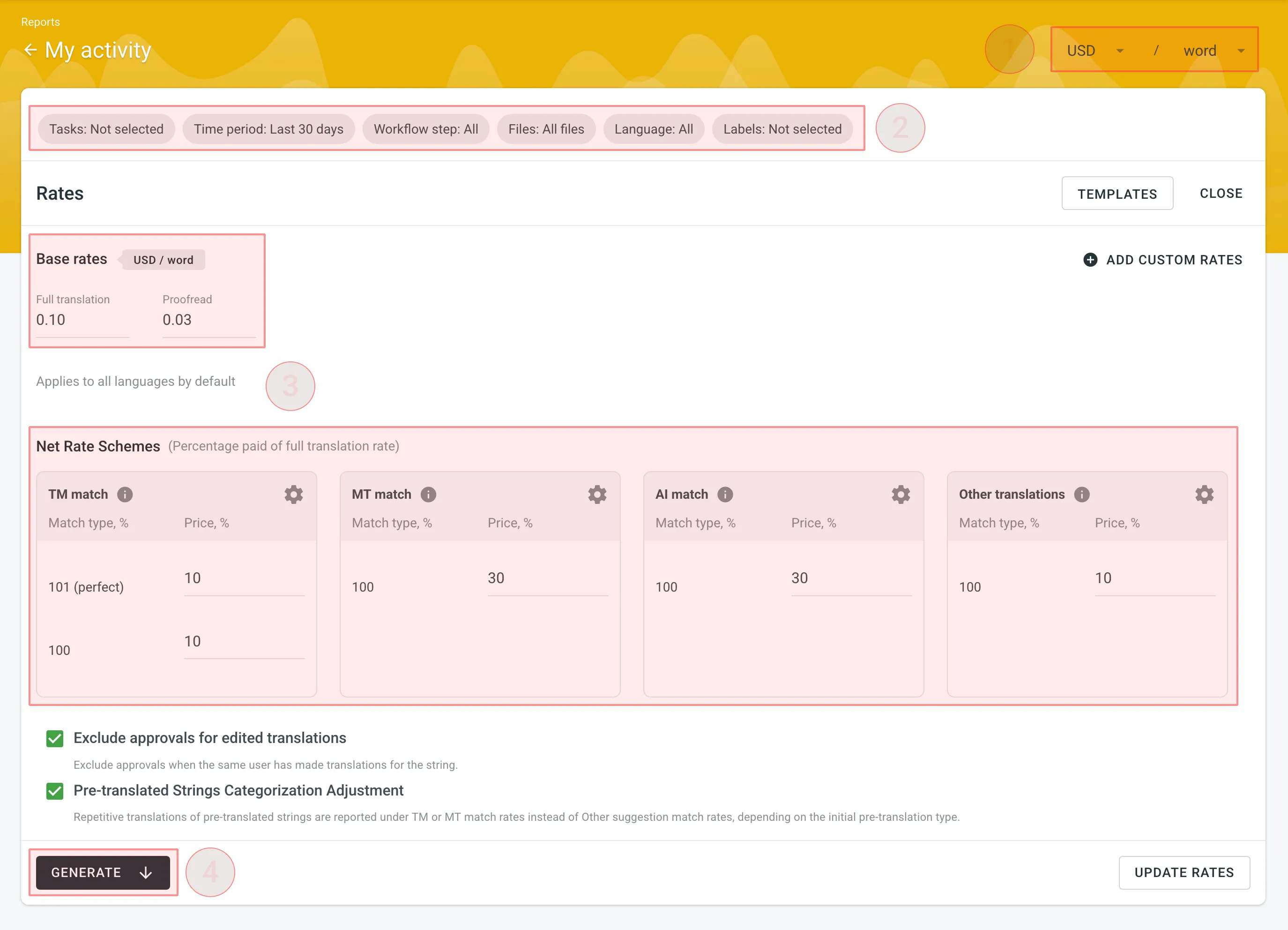Open AI match settings gear
The height and width of the screenshot is (930, 1288).
[x=901, y=494]
